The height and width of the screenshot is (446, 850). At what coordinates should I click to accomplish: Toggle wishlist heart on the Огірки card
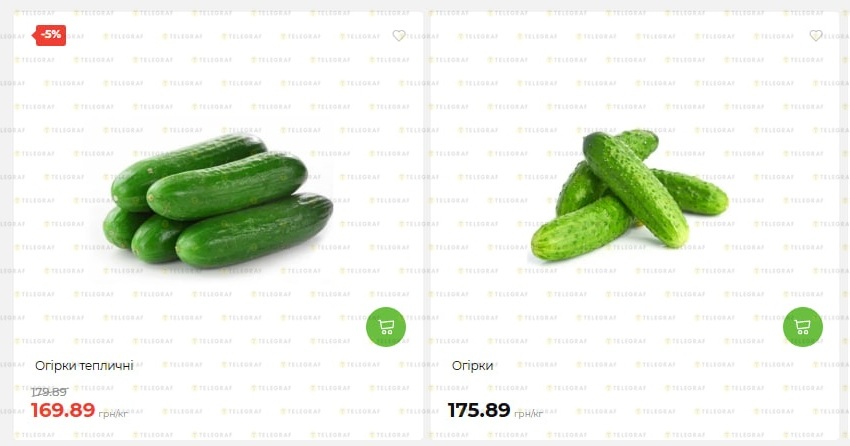point(816,36)
